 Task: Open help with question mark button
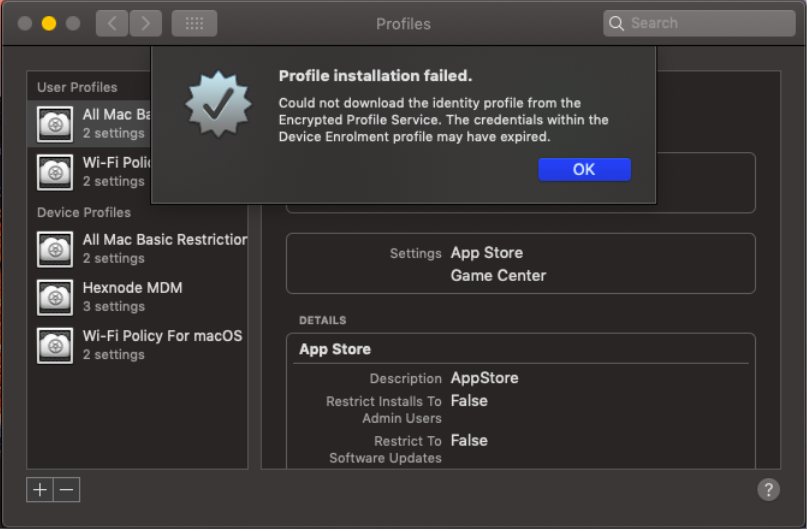tap(768, 489)
